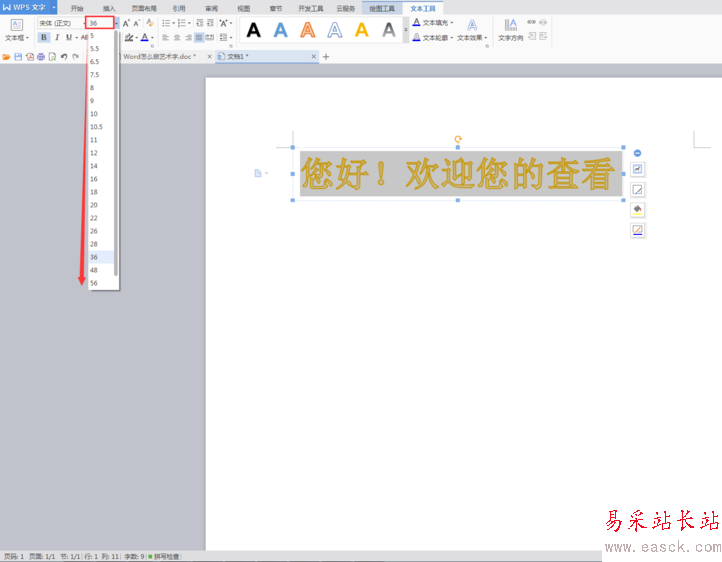Viewport: 722px width, 562px height.
Task: Align text left icon
Action: pos(166,37)
